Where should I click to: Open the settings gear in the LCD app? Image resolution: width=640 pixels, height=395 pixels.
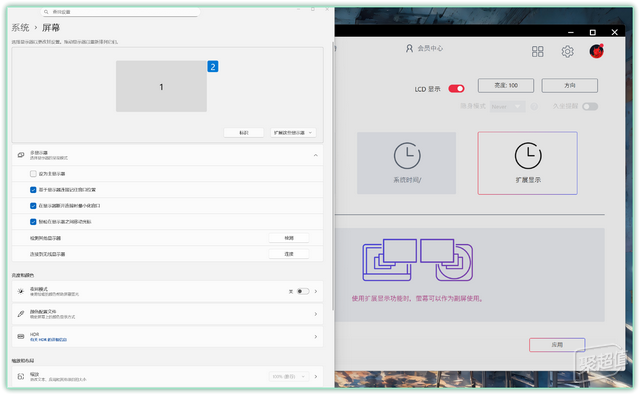click(x=567, y=51)
